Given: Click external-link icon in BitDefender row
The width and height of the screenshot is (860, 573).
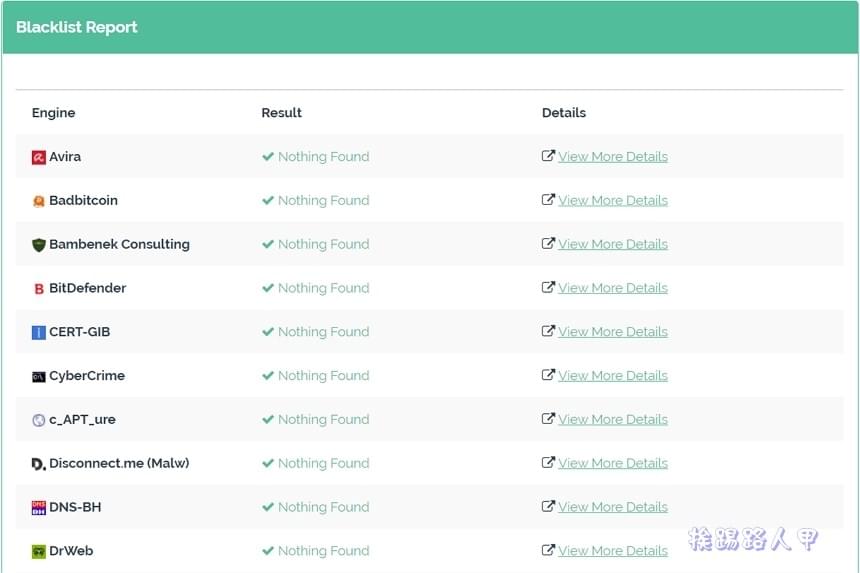Looking at the screenshot, I should [x=548, y=287].
